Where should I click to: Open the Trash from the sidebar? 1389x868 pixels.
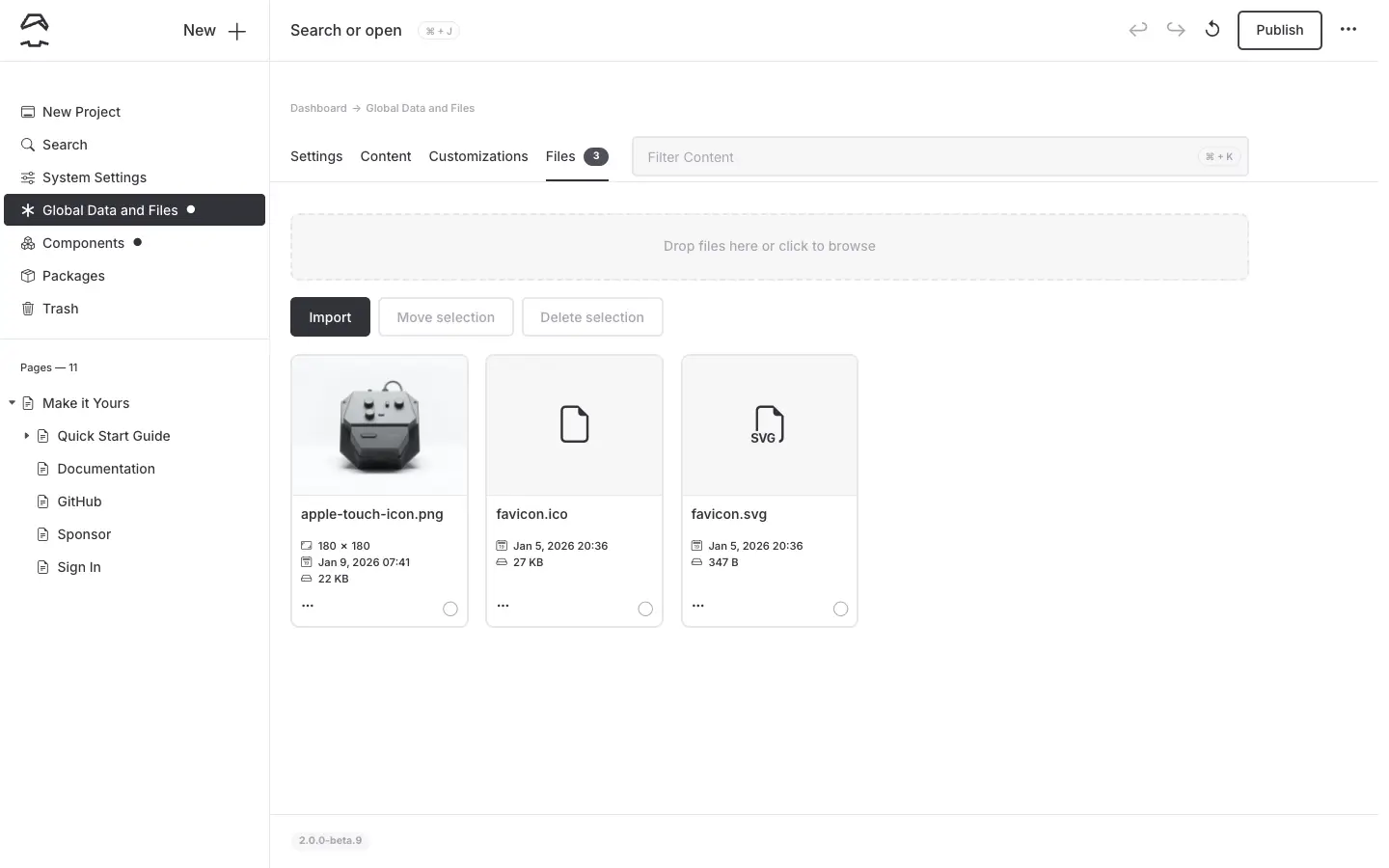(x=60, y=309)
